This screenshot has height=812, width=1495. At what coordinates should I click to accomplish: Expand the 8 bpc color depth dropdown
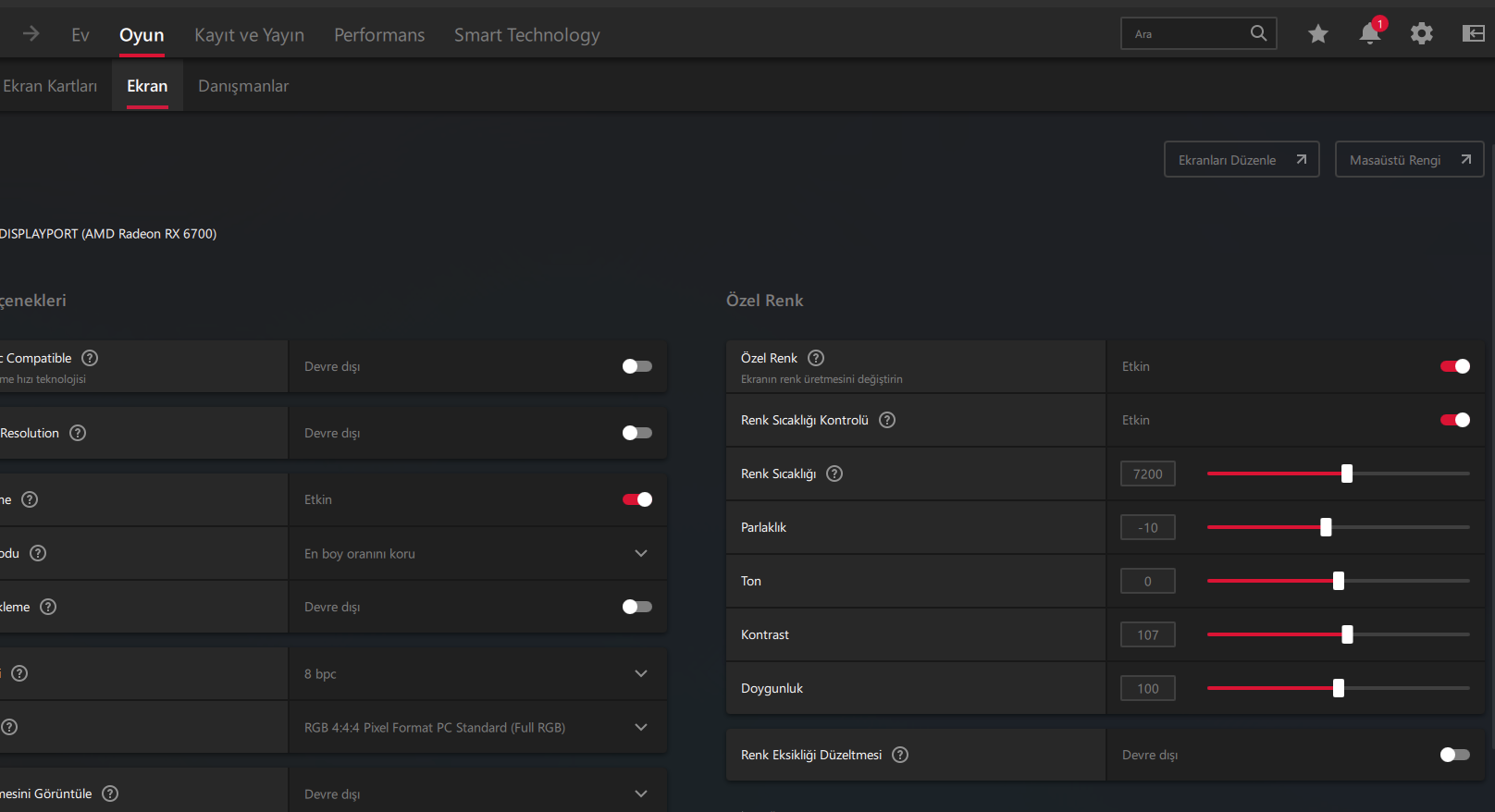coord(641,673)
